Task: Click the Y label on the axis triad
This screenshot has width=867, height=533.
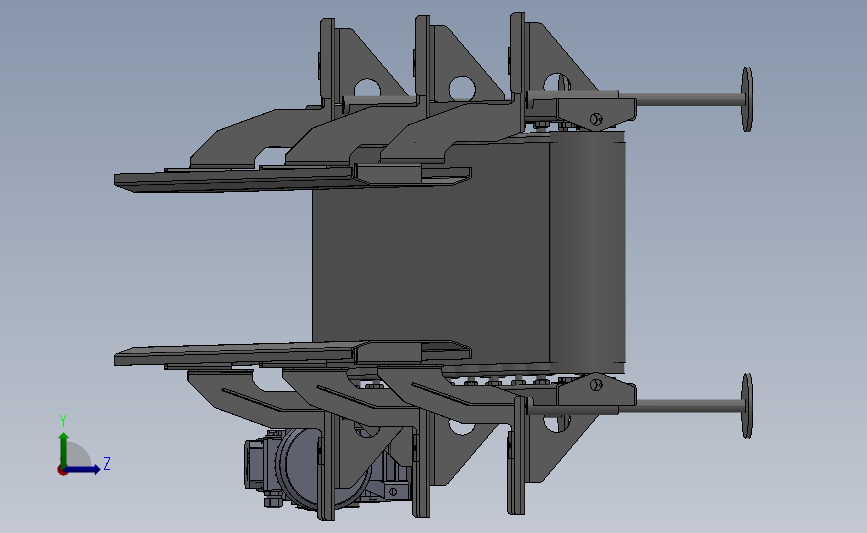Action: click(x=62, y=421)
